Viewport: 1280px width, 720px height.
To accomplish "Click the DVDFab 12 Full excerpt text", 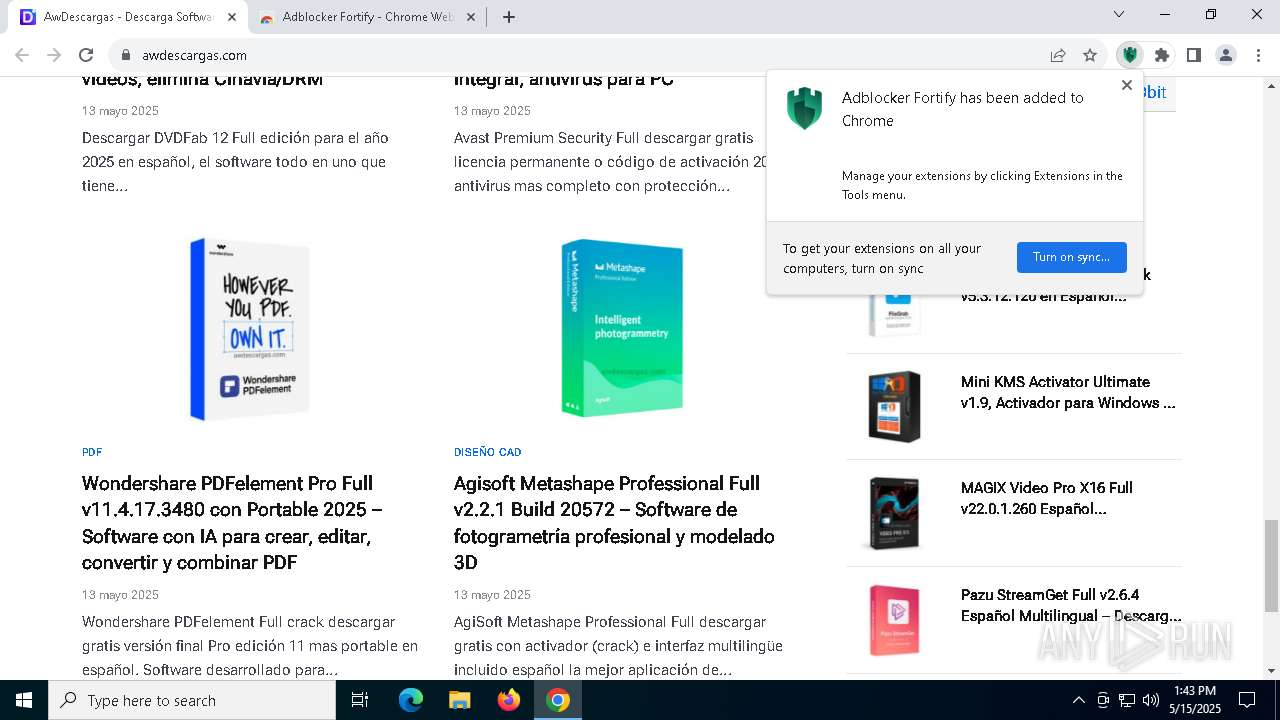I will pos(235,162).
